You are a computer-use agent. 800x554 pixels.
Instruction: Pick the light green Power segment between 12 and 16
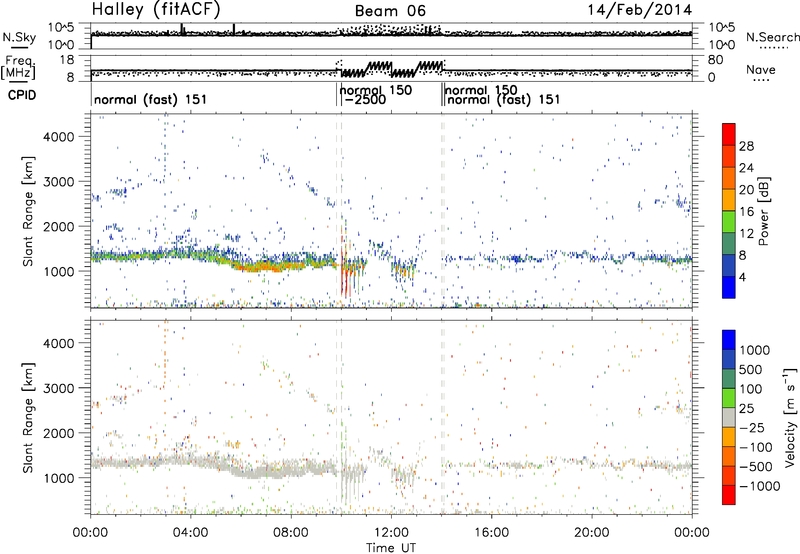(729, 222)
